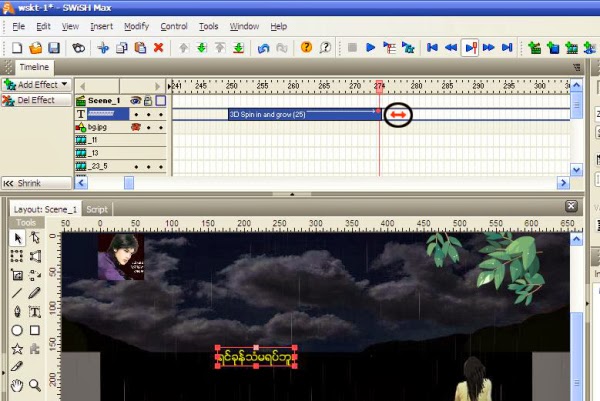Click the timeline horizontal scroll thumb
The image size is (600, 401).
coord(129,183)
